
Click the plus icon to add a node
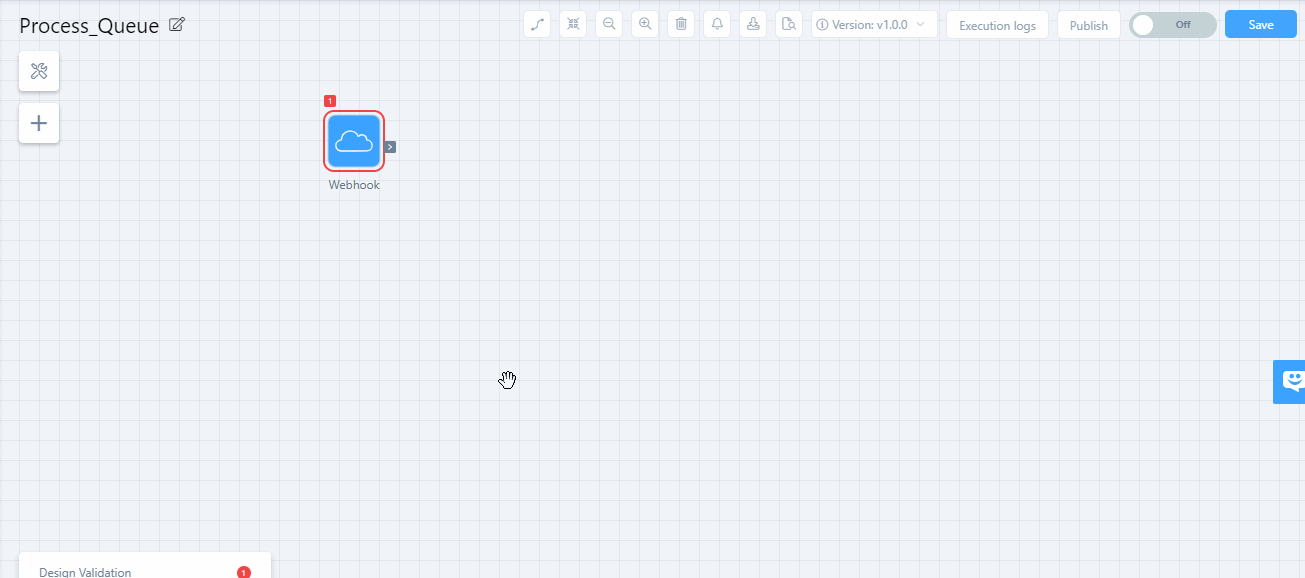[39, 122]
